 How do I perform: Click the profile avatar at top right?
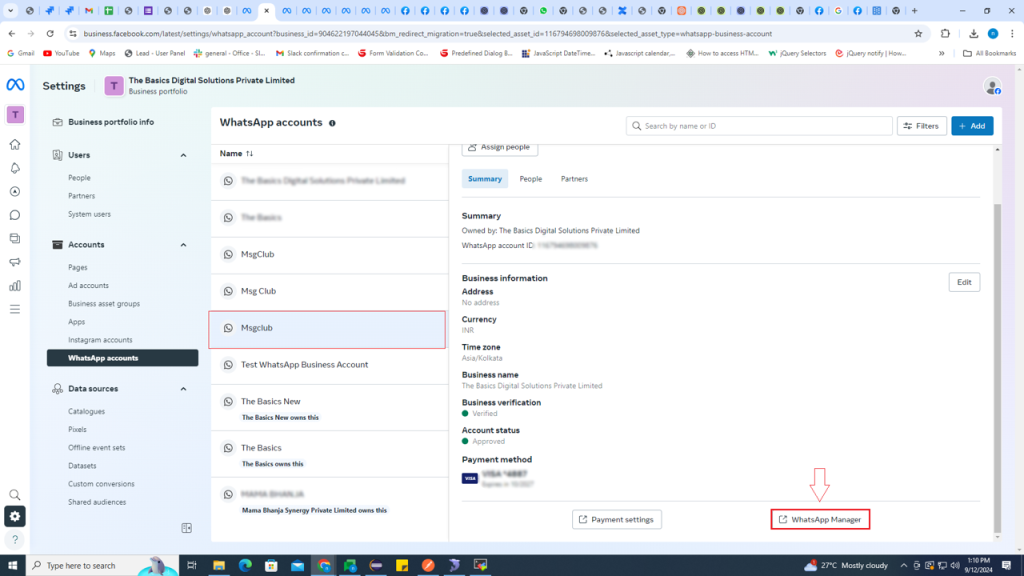click(992, 86)
